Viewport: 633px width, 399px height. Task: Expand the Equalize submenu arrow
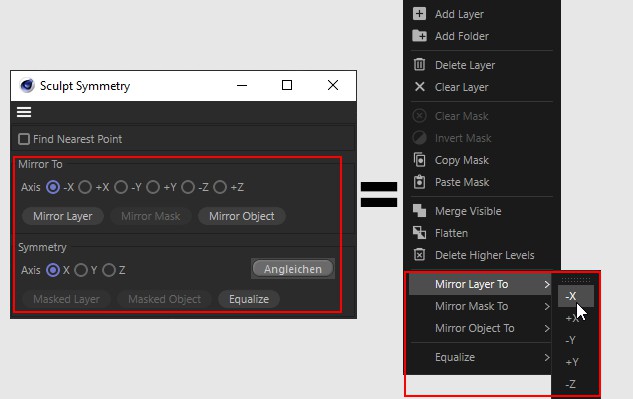(x=547, y=357)
